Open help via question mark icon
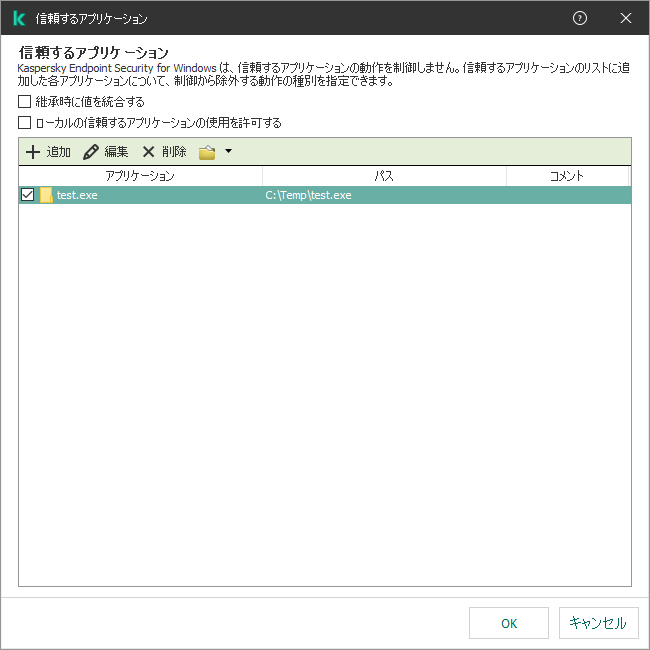 (580, 18)
